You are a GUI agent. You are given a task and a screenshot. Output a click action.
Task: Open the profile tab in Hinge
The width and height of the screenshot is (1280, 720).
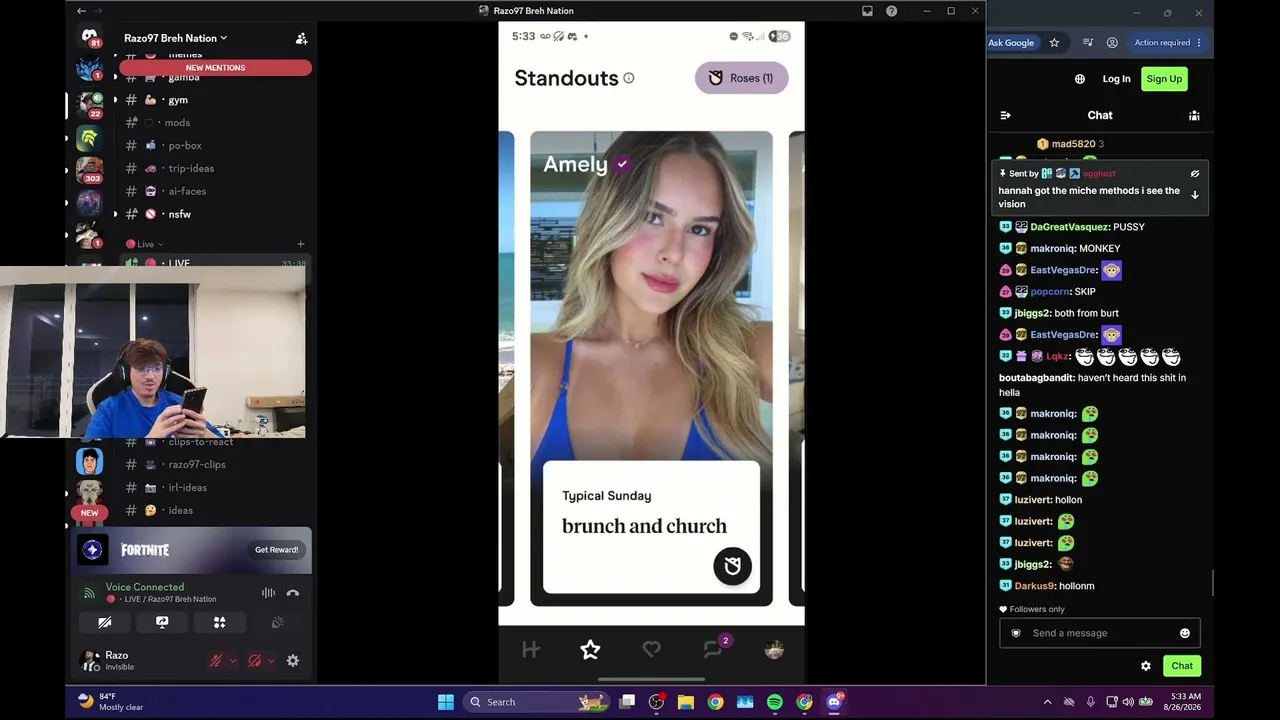click(774, 650)
